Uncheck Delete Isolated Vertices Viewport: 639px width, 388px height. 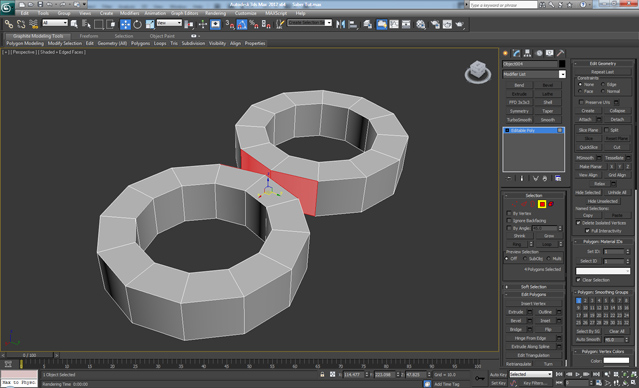578,223
